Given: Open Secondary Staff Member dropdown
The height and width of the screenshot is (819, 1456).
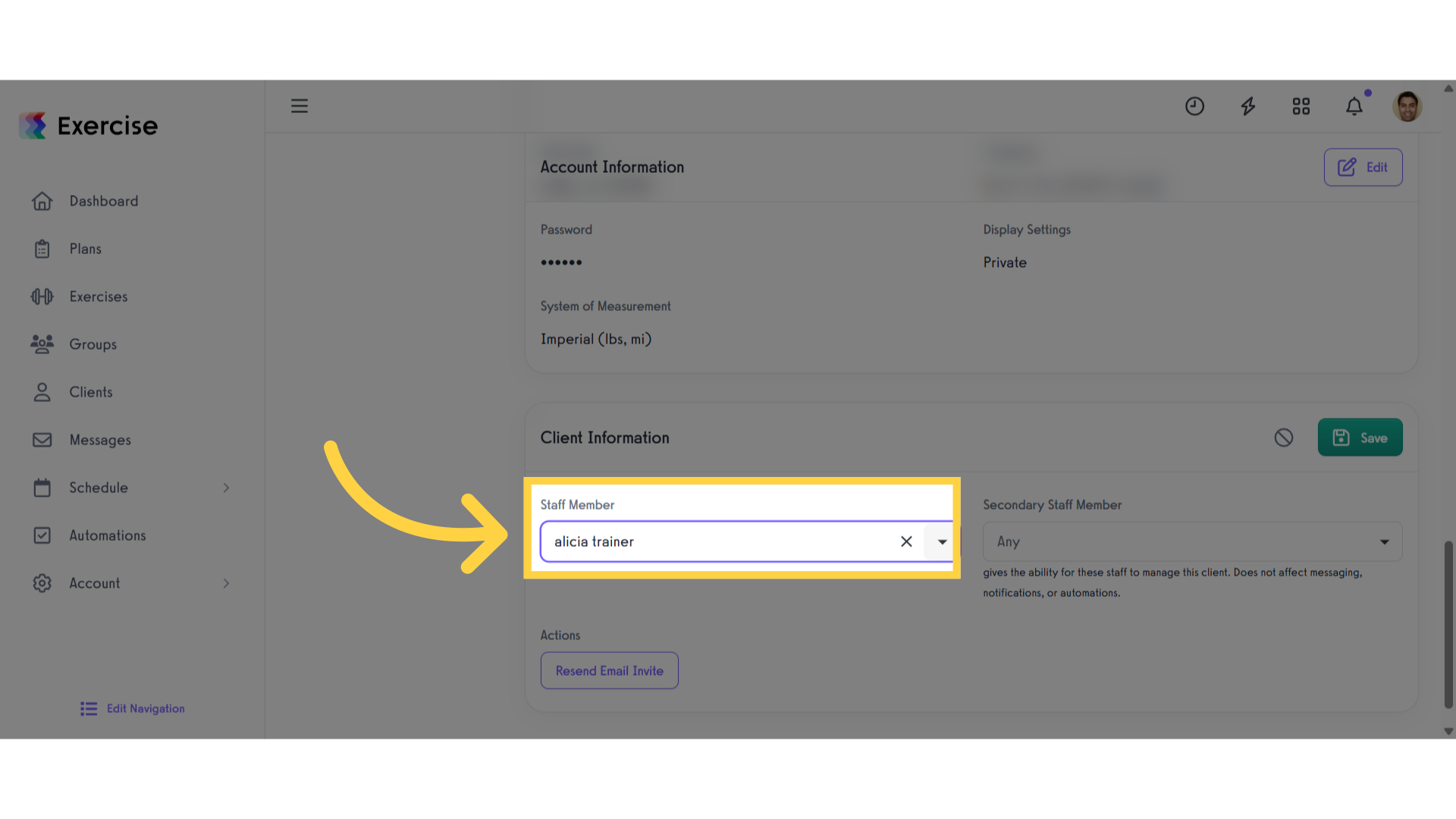Looking at the screenshot, I should [1192, 541].
